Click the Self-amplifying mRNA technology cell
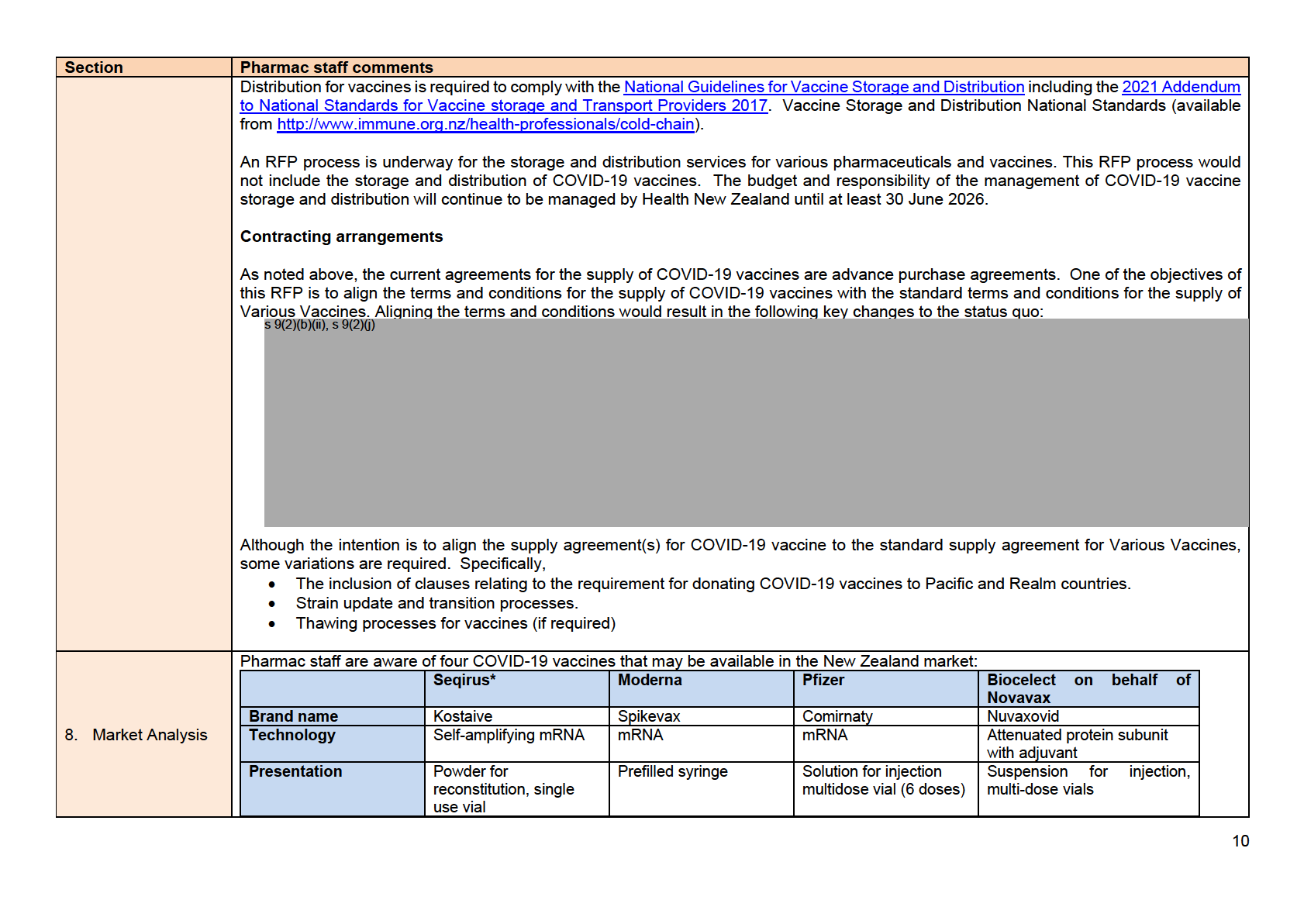This screenshot has width=1304, height=924. pyautogui.click(x=509, y=735)
